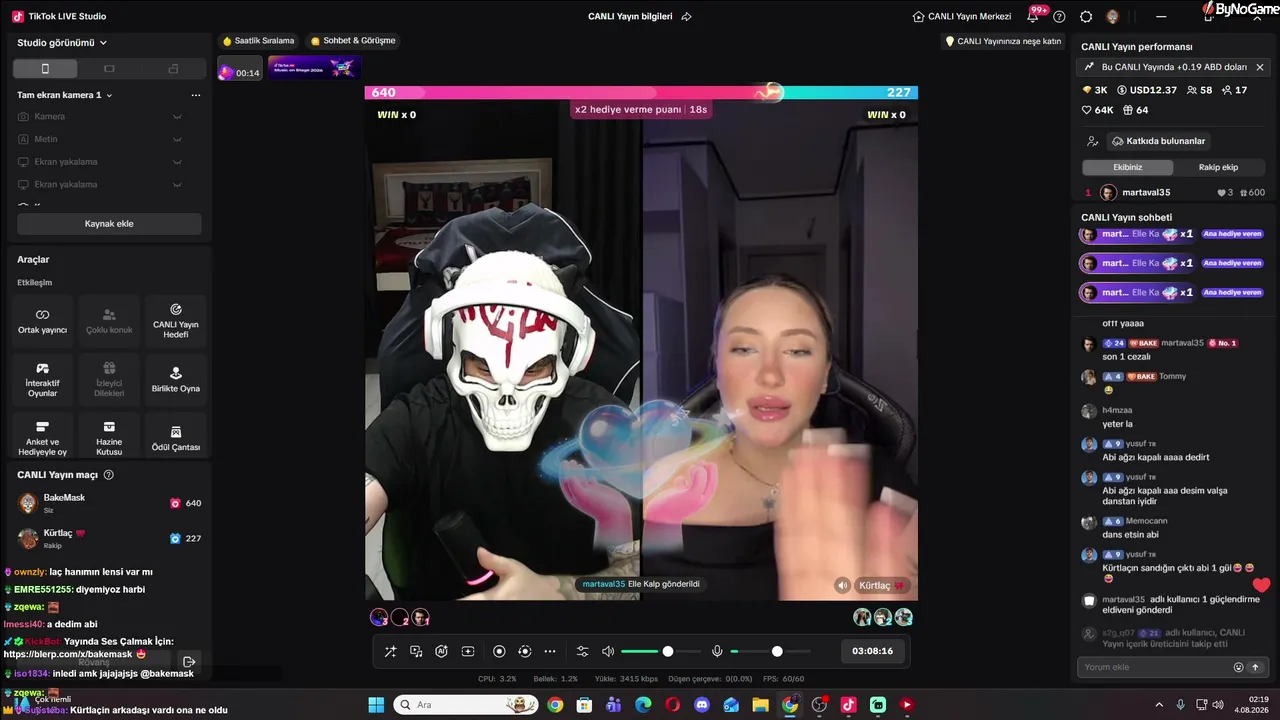Screen dimensions: 1280x720
Task: Open Katkıda bulunanlar contributors
Action: (1157, 141)
